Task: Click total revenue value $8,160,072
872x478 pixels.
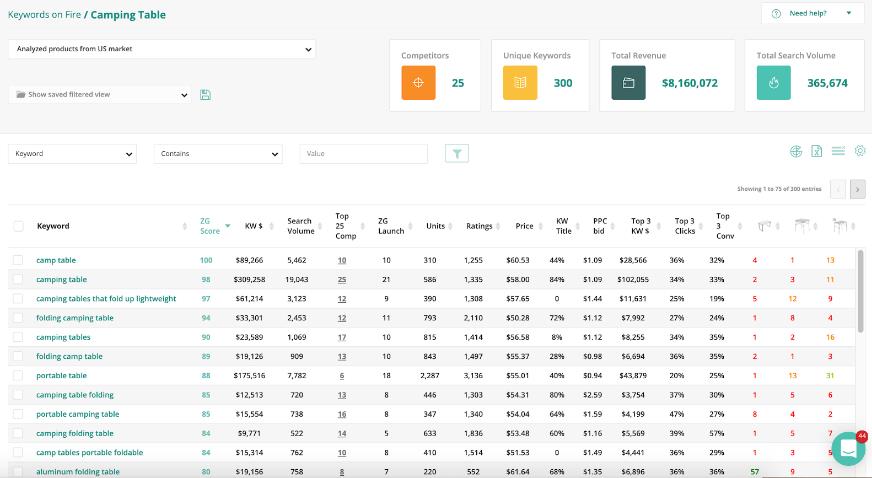Action: point(690,83)
